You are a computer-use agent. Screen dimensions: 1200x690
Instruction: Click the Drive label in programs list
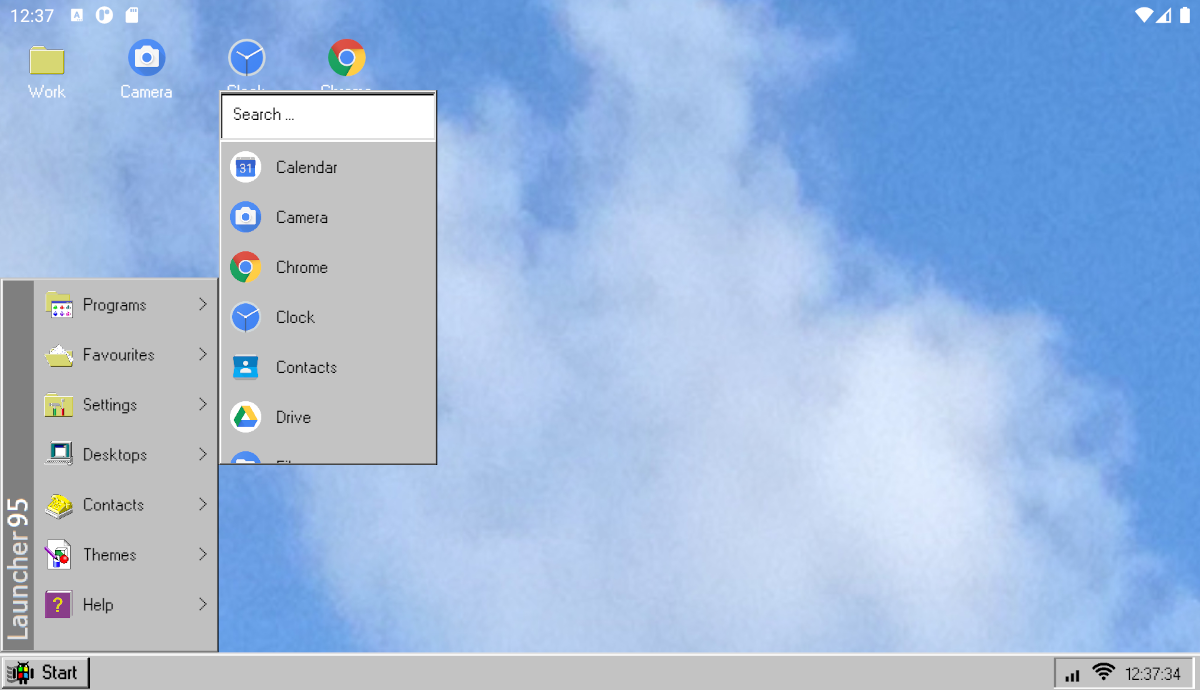click(293, 417)
